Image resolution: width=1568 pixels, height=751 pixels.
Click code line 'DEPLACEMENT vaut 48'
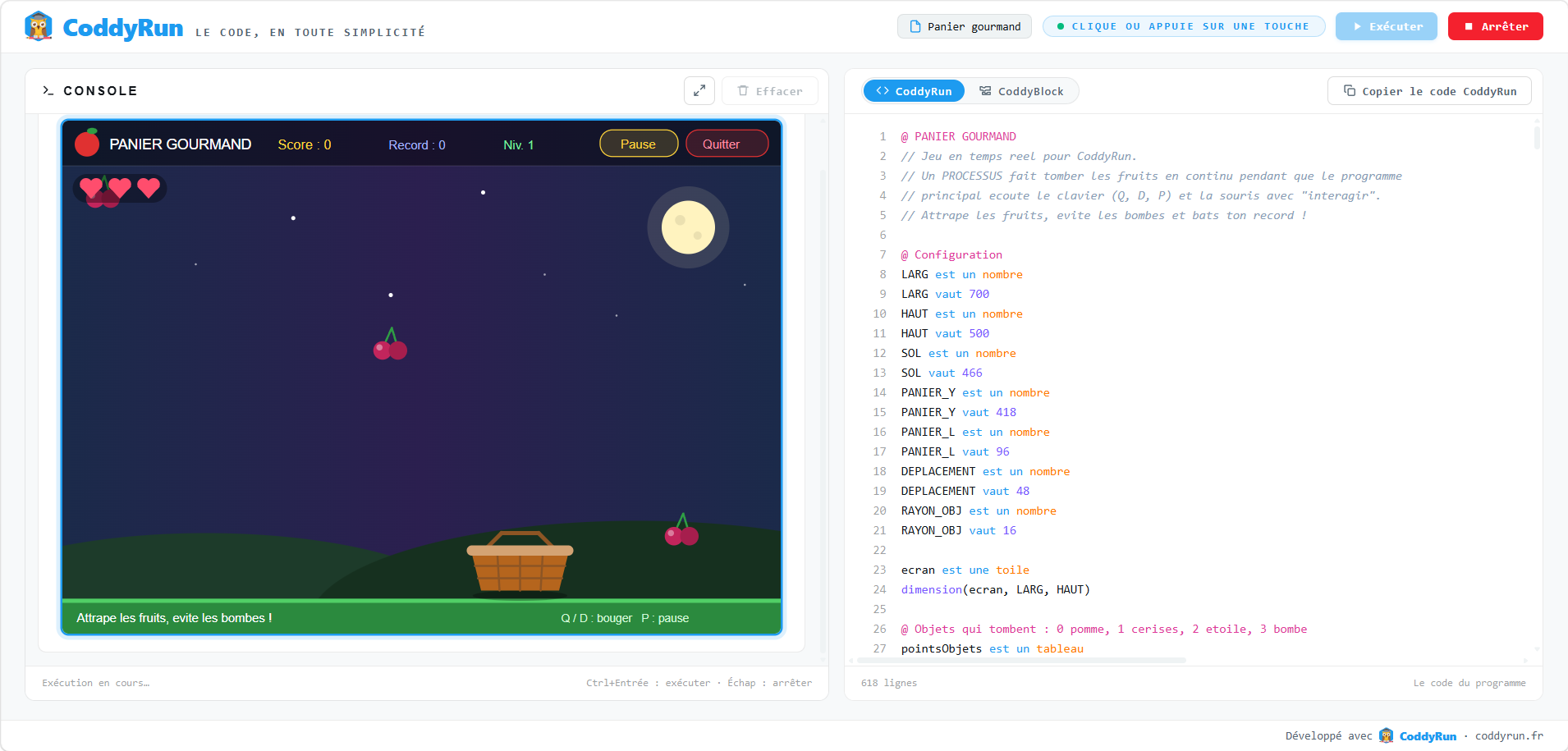pyautogui.click(x=965, y=491)
